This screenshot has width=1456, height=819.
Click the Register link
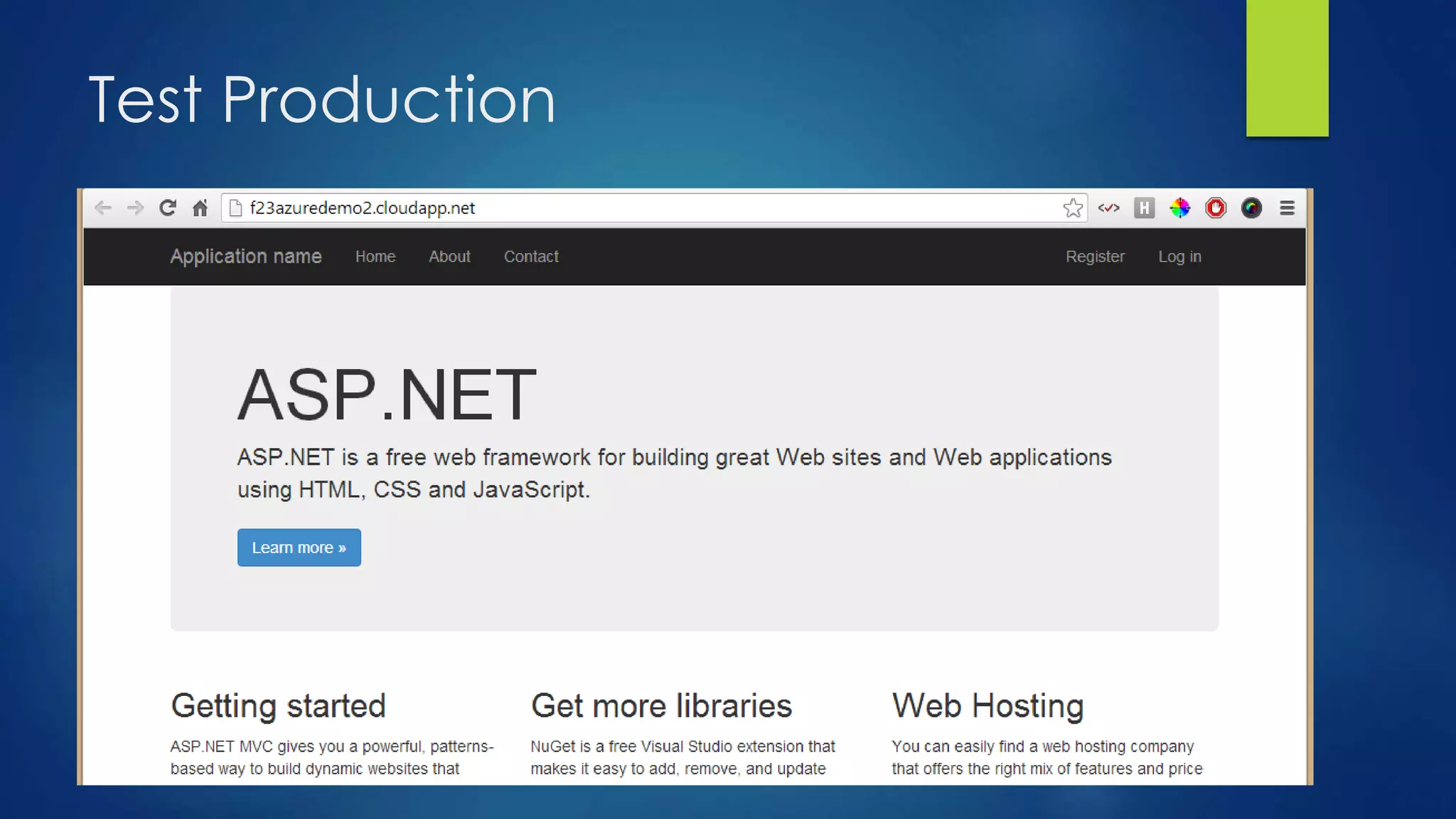[1095, 257]
